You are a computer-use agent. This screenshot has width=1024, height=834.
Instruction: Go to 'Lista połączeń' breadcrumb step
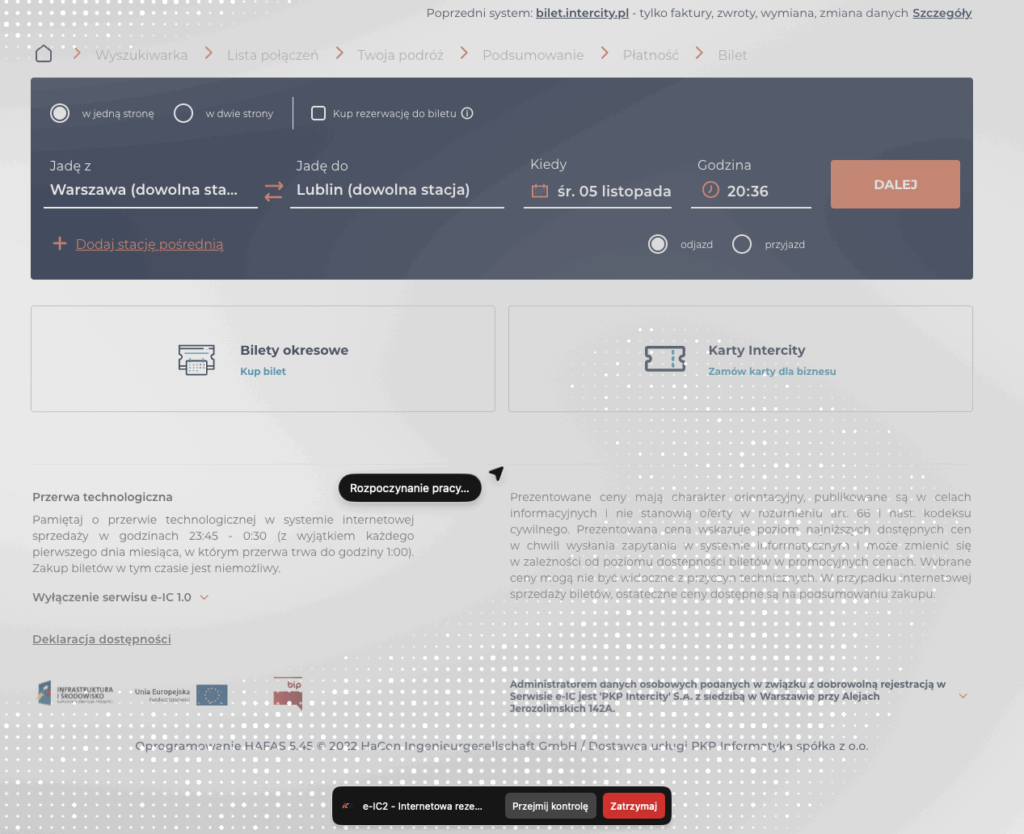click(x=272, y=55)
